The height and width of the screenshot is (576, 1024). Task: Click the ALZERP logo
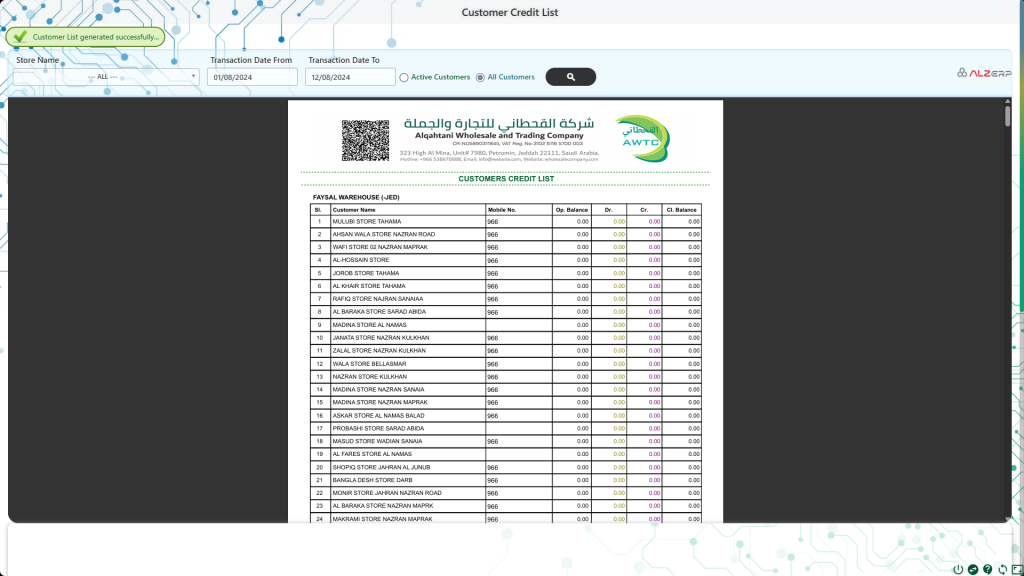pyautogui.click(x=984, y=73)
